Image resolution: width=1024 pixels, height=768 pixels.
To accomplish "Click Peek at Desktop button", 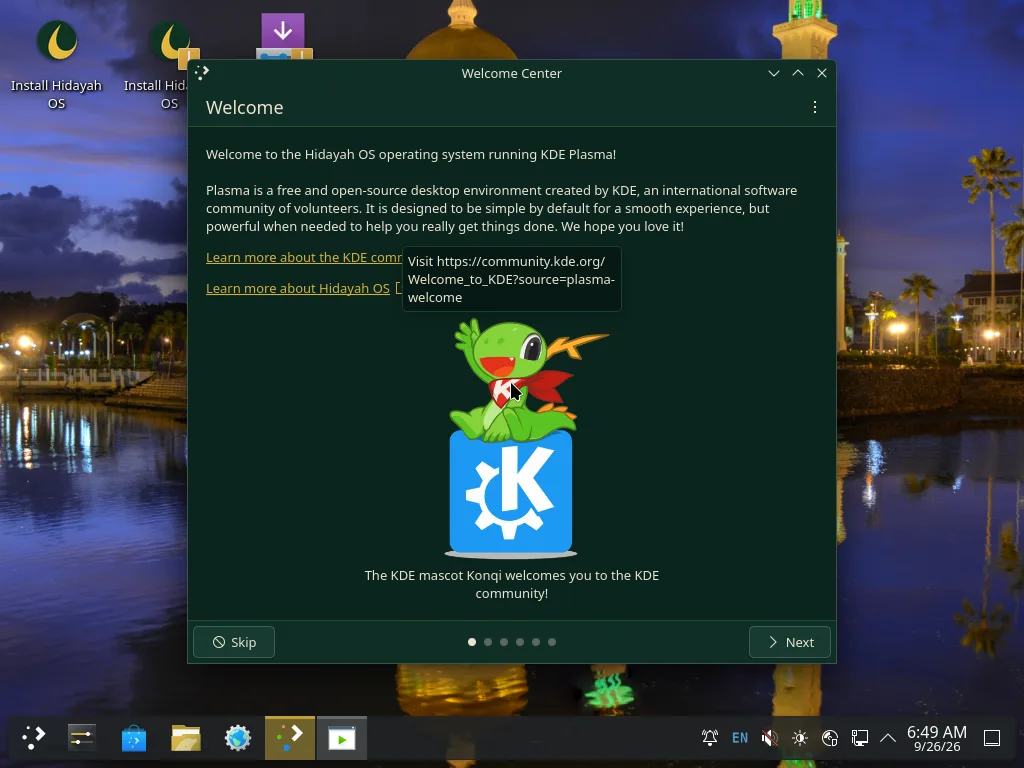I will (992, 738).
